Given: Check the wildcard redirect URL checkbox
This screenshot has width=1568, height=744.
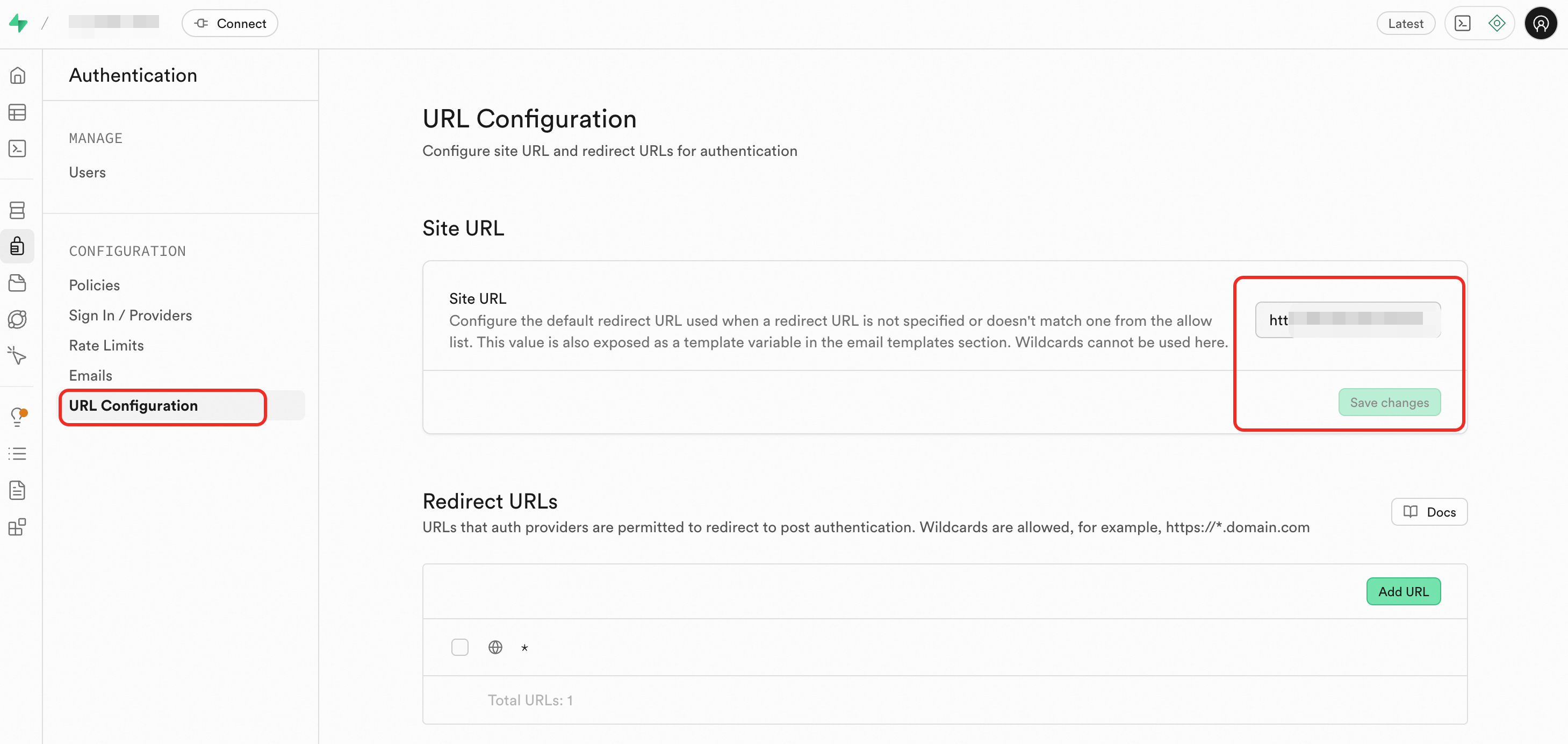Looking at the screenshot, I should tap(459, 647).
